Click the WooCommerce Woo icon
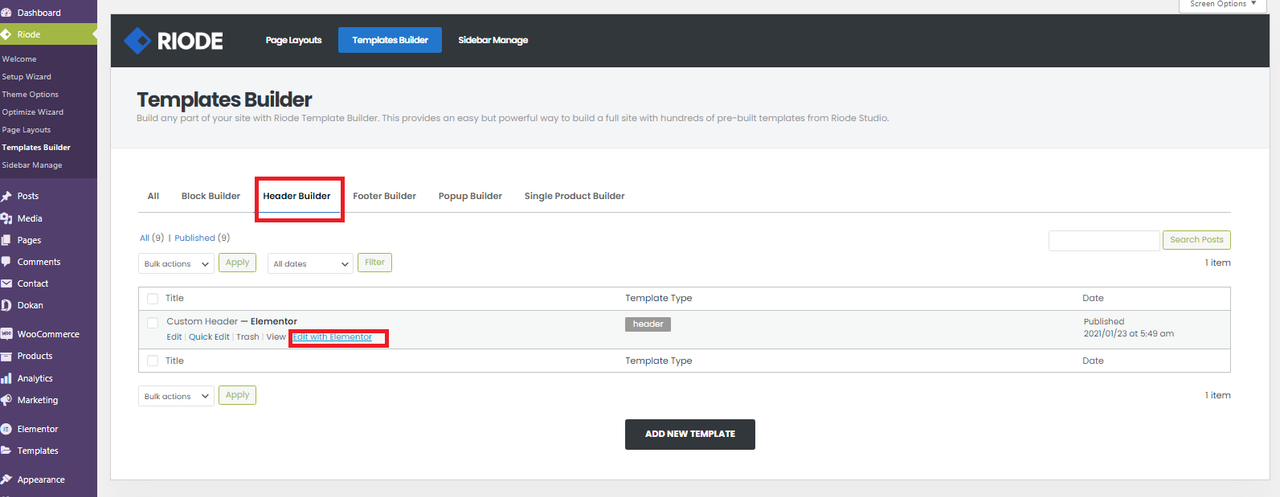Image resolution: width=1280 pixels, height=497 pixels. [6, 334]
